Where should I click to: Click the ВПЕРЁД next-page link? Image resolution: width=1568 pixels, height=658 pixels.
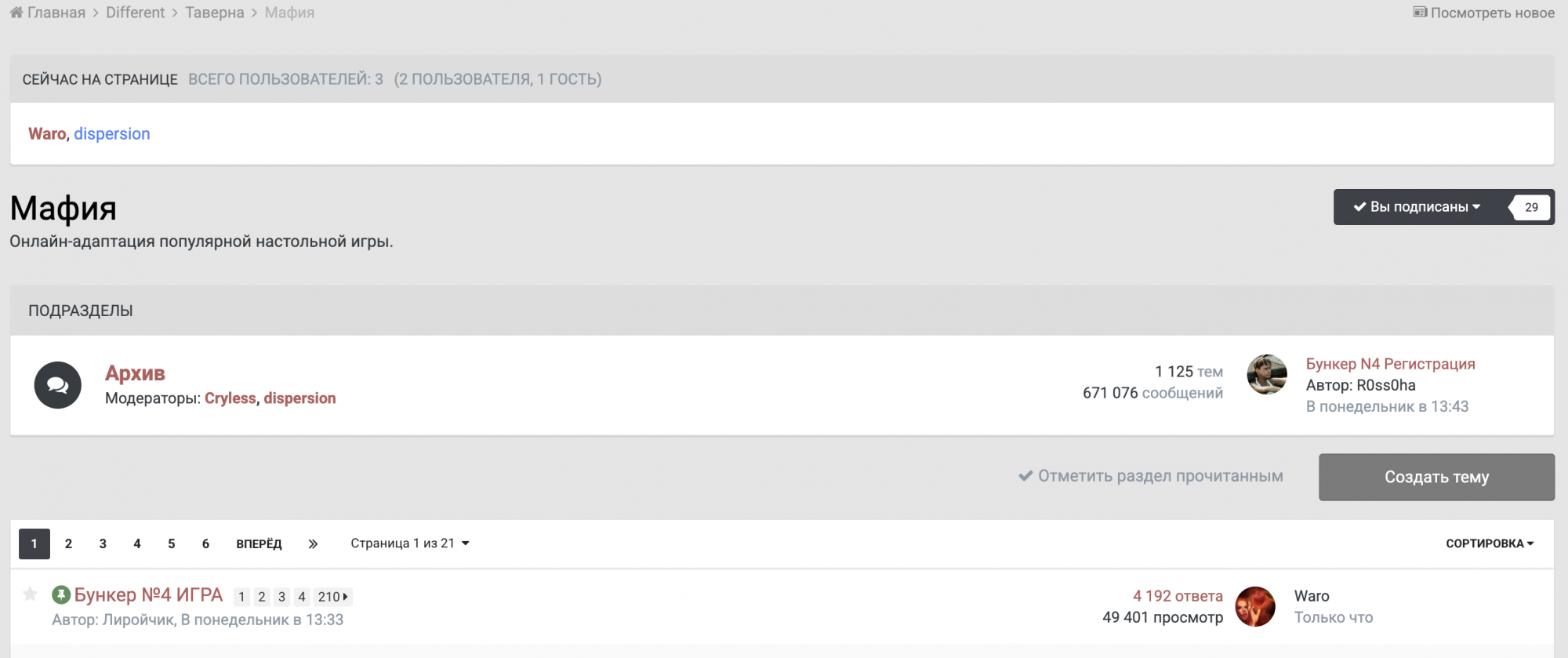(259, 543)
